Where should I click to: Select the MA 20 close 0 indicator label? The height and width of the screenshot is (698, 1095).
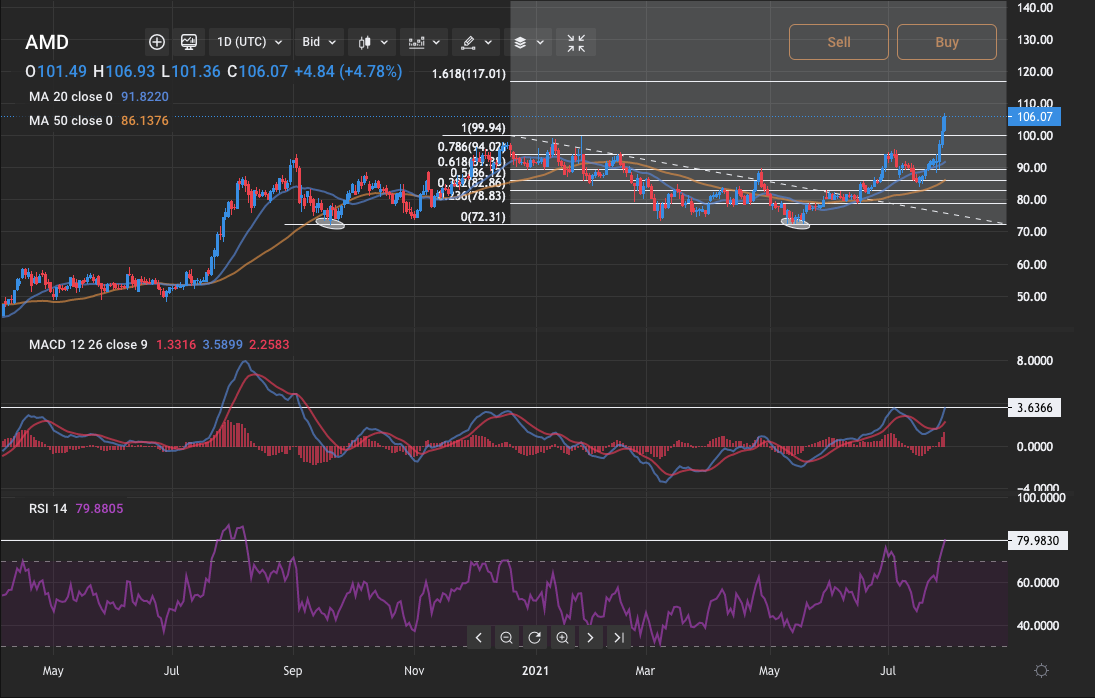point(71,96)
